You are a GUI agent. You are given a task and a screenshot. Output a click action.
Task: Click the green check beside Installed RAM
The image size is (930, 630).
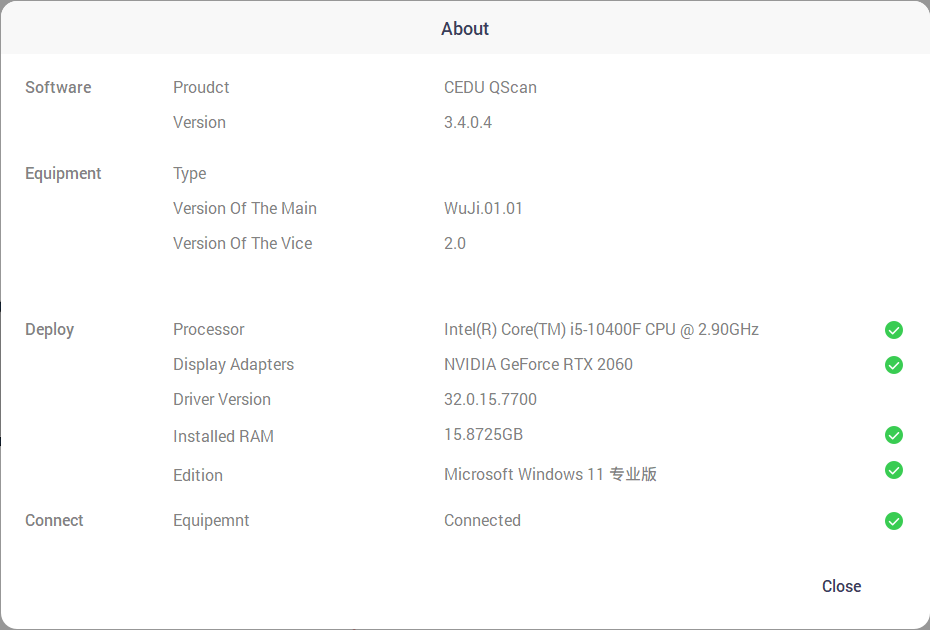(x=894, y=435)
